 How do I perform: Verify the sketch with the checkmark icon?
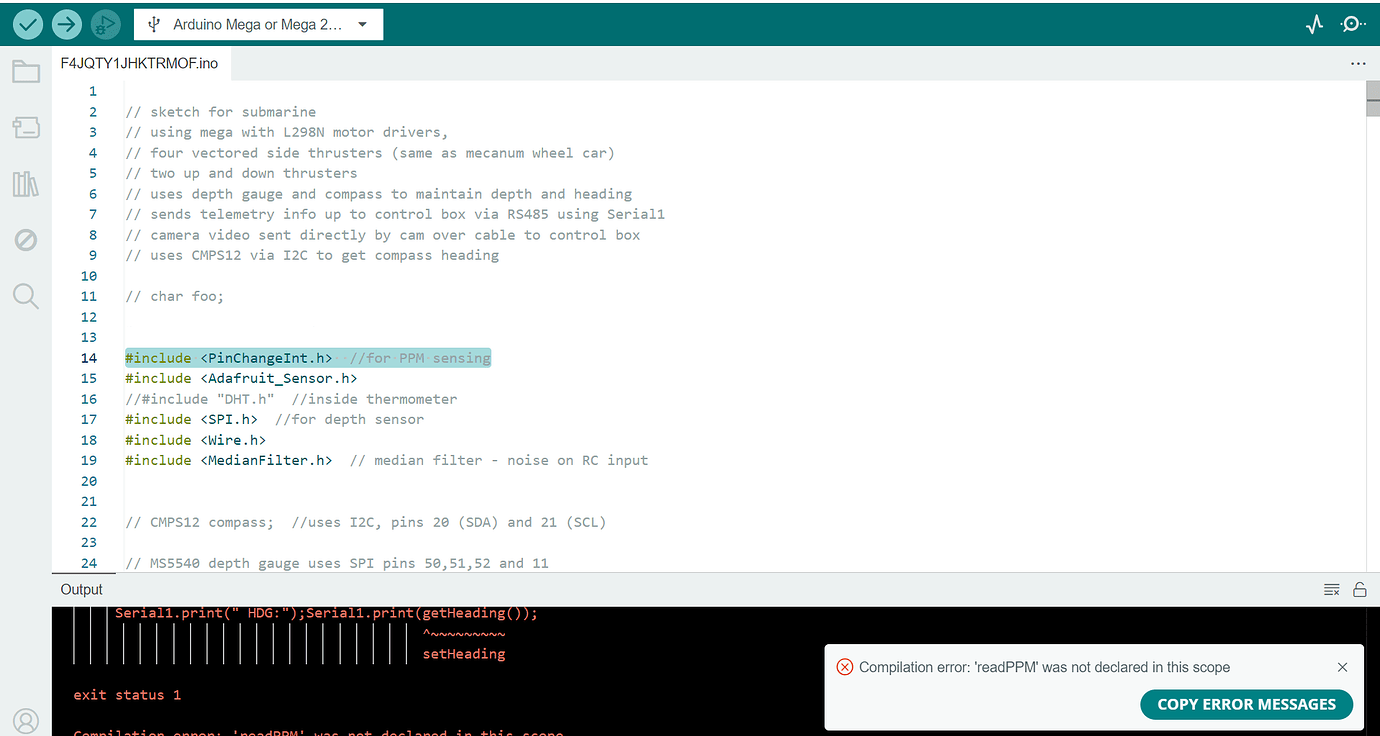tap(27, 23)
